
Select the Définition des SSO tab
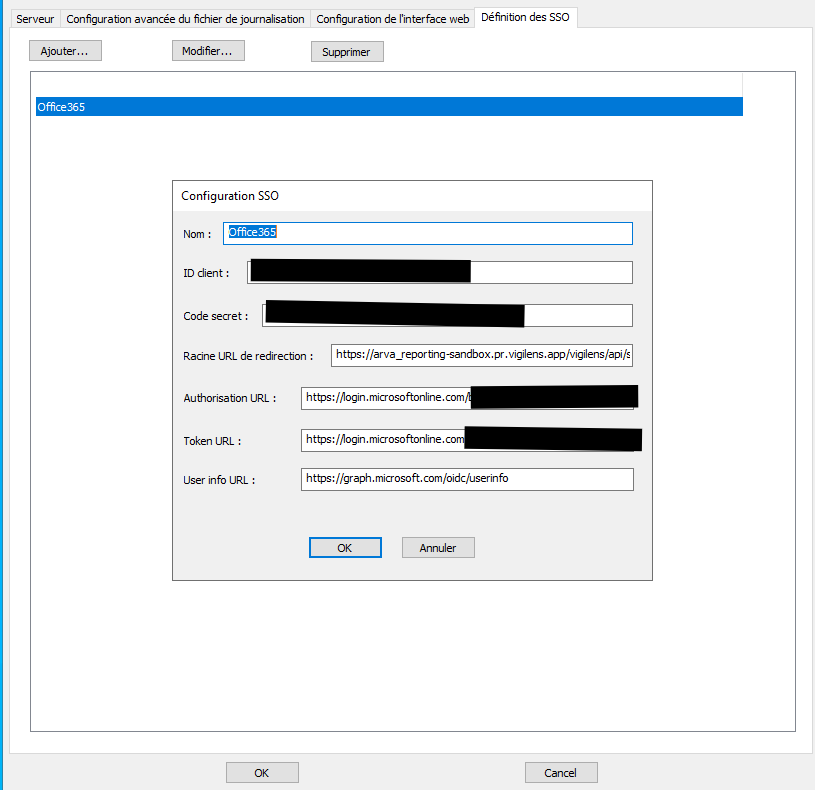tap(525, 18)
